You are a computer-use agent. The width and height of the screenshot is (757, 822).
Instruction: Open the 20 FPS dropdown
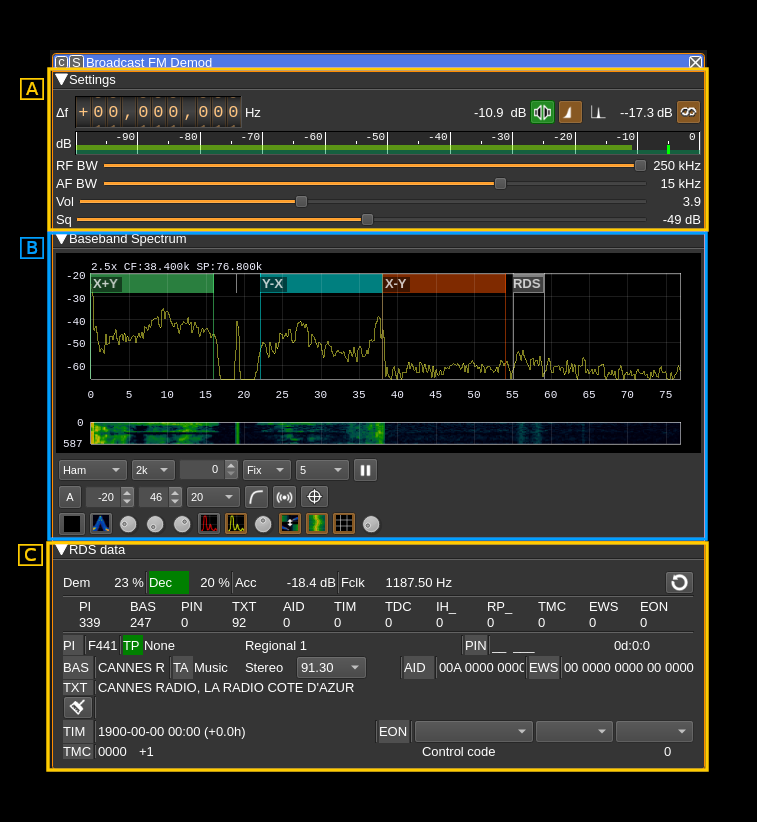click(x=213, y=497)
